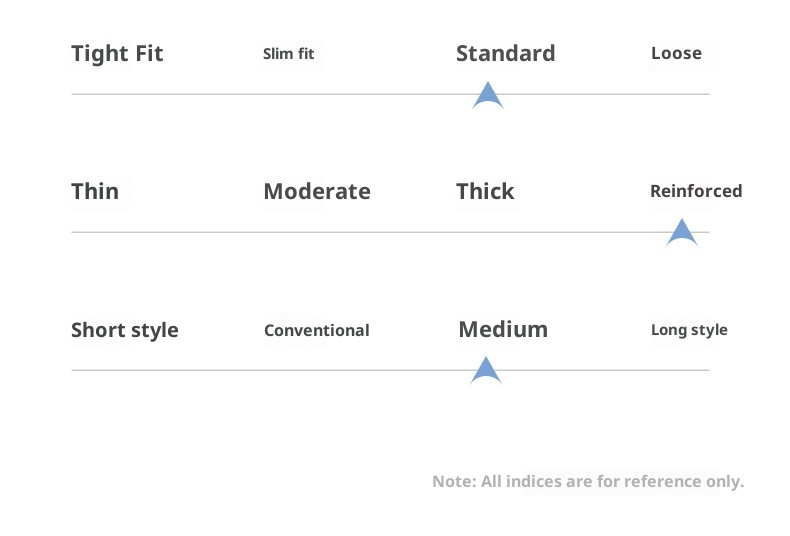Viewport: 790px width, 536px height.
Task: Select the Conventional length label
Action: tap(317, 330)
